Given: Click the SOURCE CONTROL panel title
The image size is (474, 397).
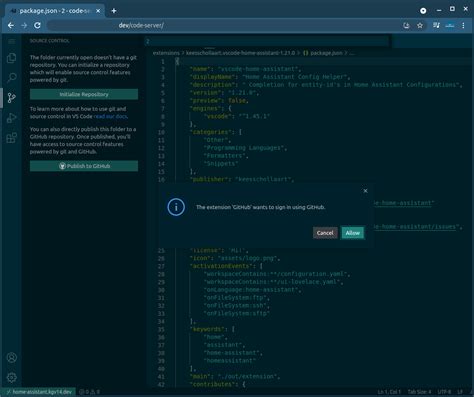Looking at the screenshot, I should 50,41.
